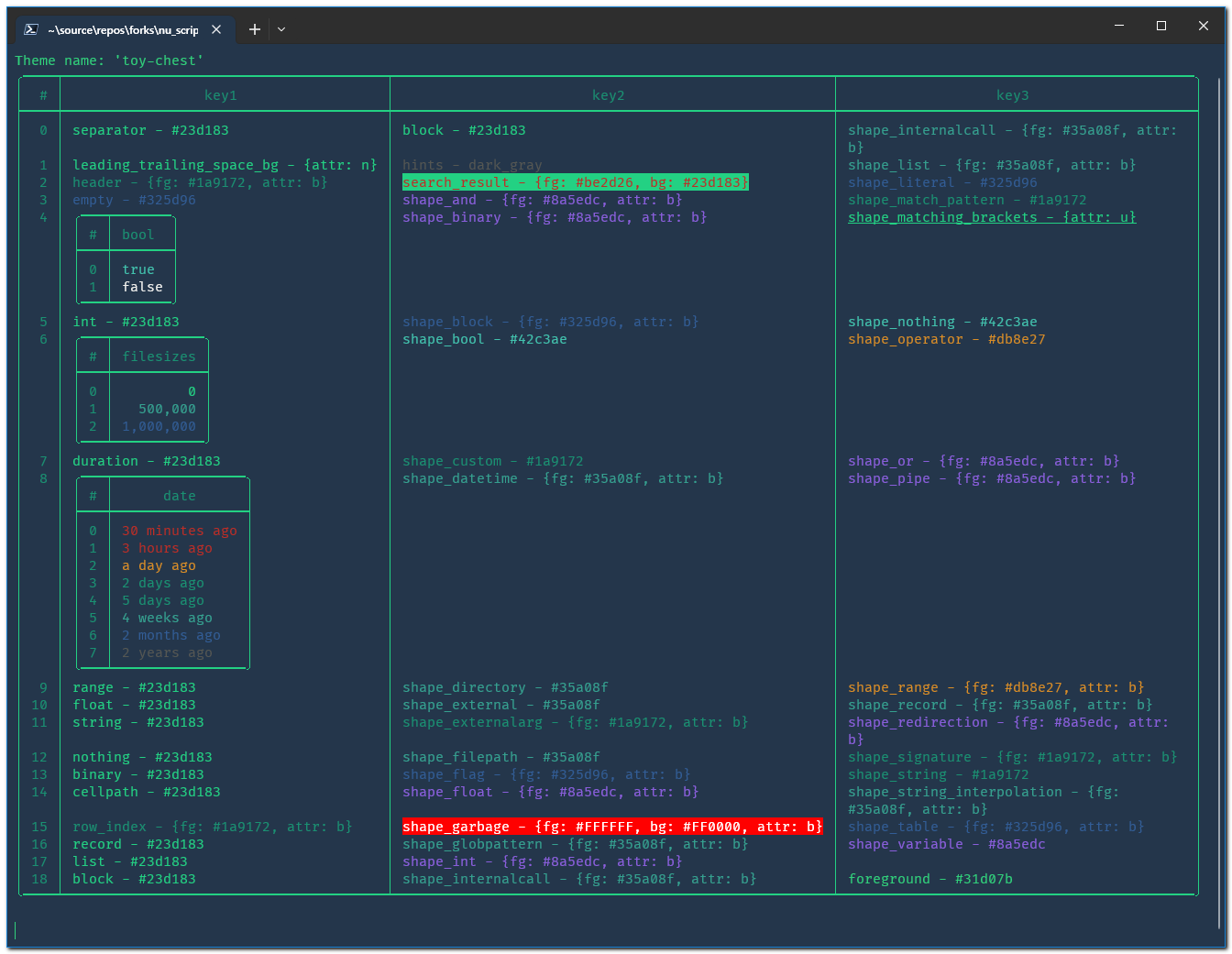Click the red-highlighted shape_garbage entry
1232x954 pixels.
pos(612,827)
